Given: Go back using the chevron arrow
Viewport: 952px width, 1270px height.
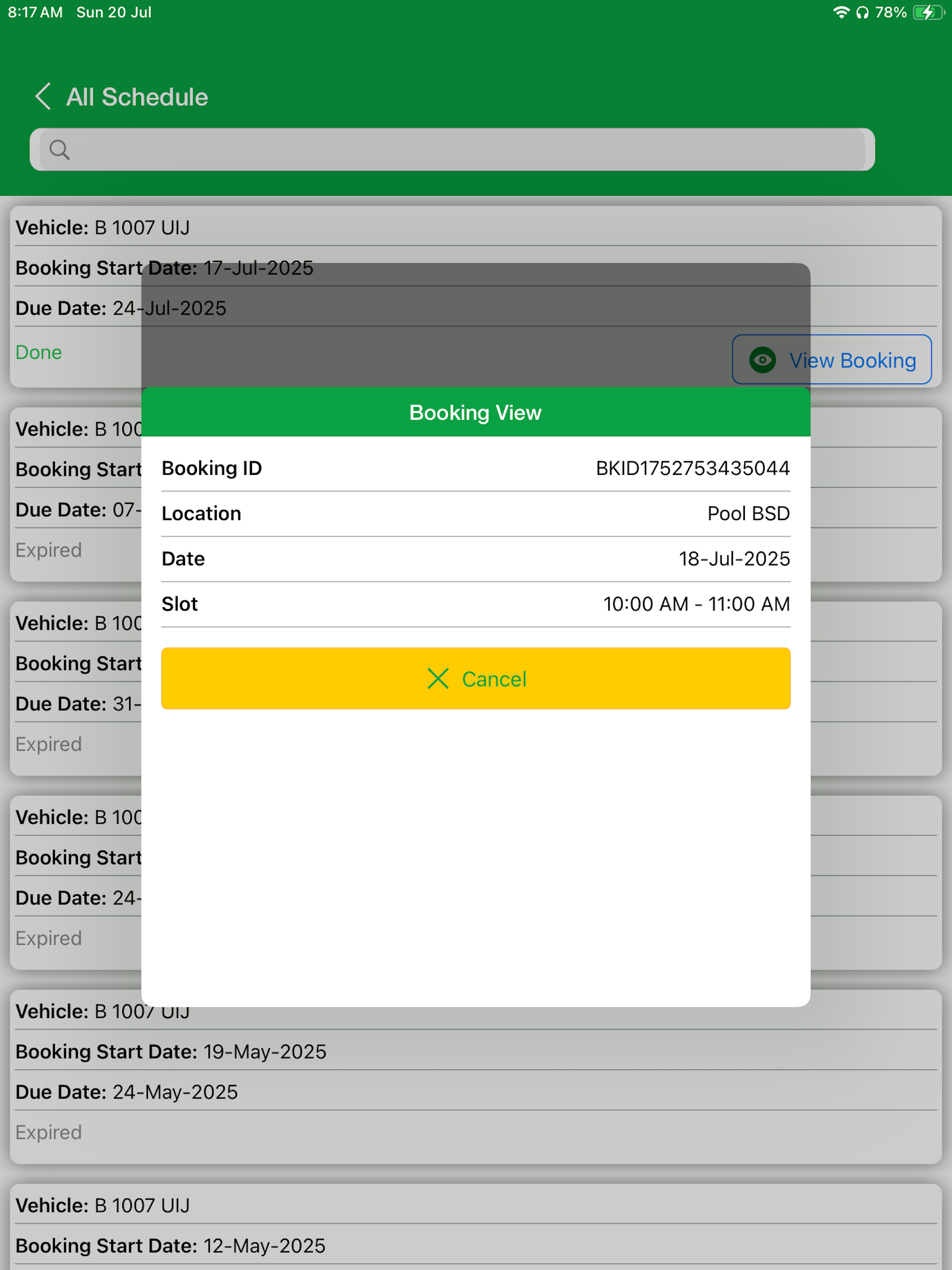Looking at the screenshot, I should pyautogui.click(x=43, y=96).
